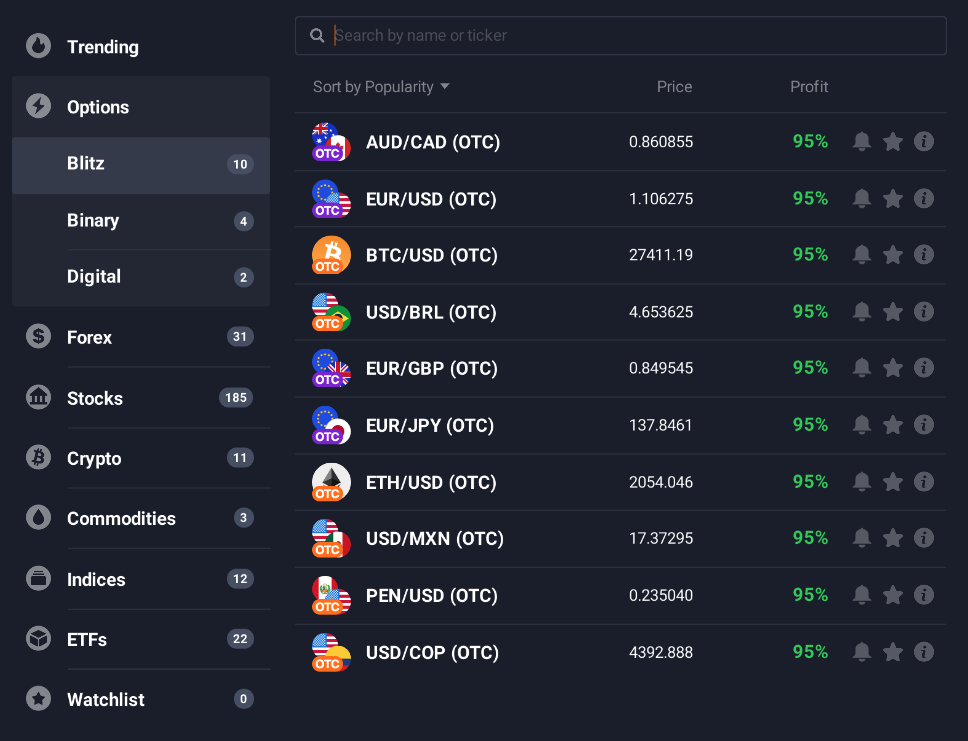The image size is (968, 741).
Task: Select the Forex category icon
Action: [x=38, y=337]
